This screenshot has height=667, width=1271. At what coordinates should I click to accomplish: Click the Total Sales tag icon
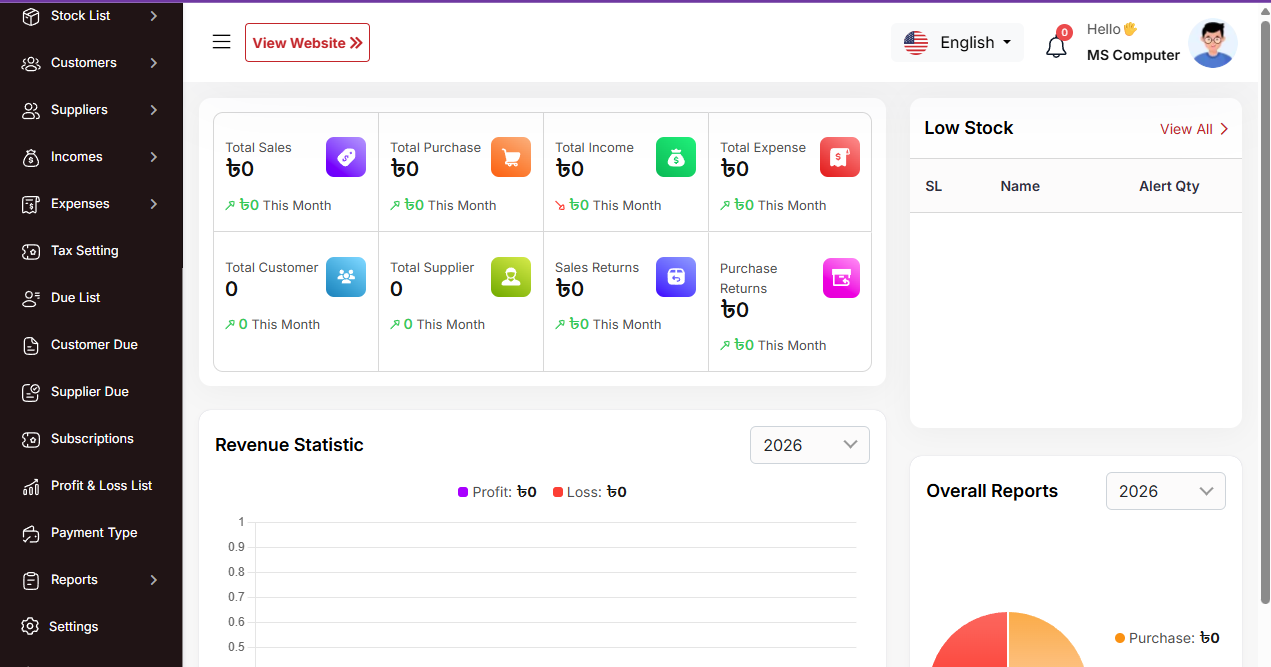(x=346, y=157)
